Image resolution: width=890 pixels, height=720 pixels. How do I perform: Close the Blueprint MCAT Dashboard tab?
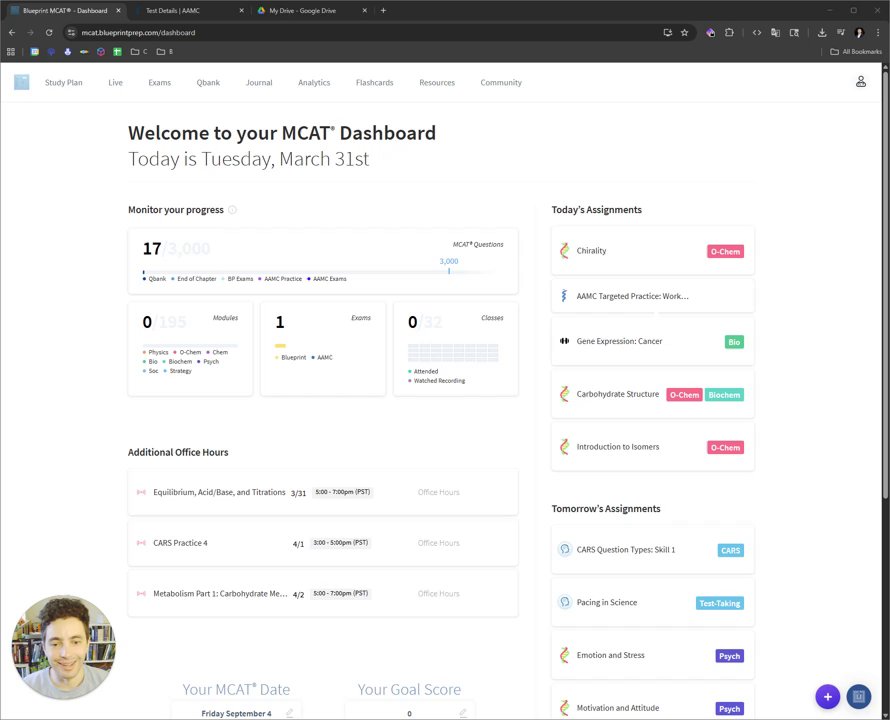118,10
